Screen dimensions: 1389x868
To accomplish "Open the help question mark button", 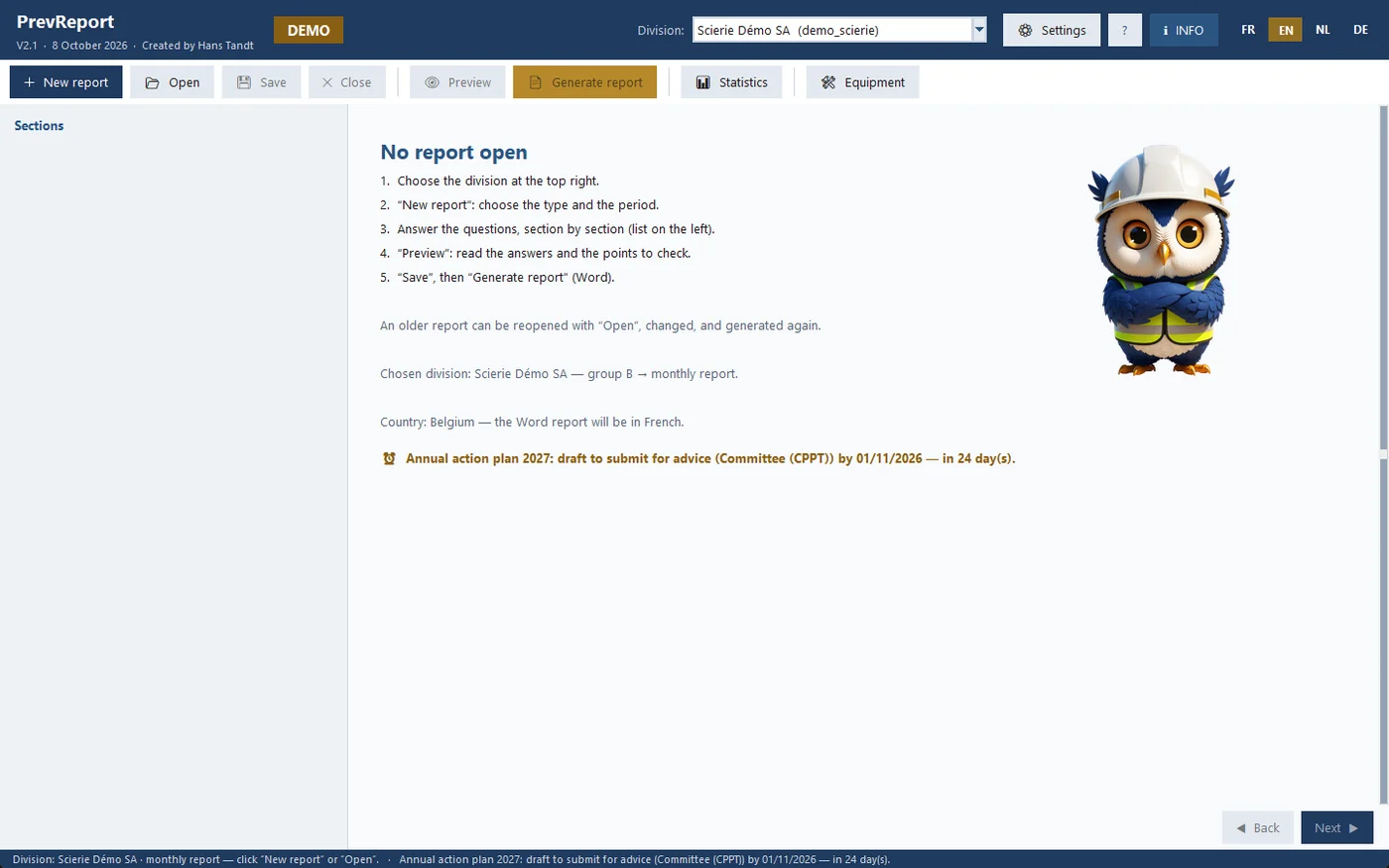I will coord(1124,30).
